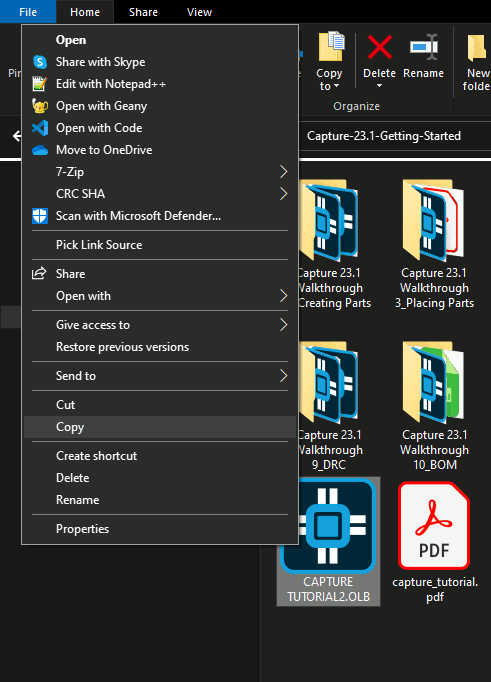Choose Create shortcut menu entry
Image resolution: width=491 pixels, height=682 pixels.
pos(160,456)
